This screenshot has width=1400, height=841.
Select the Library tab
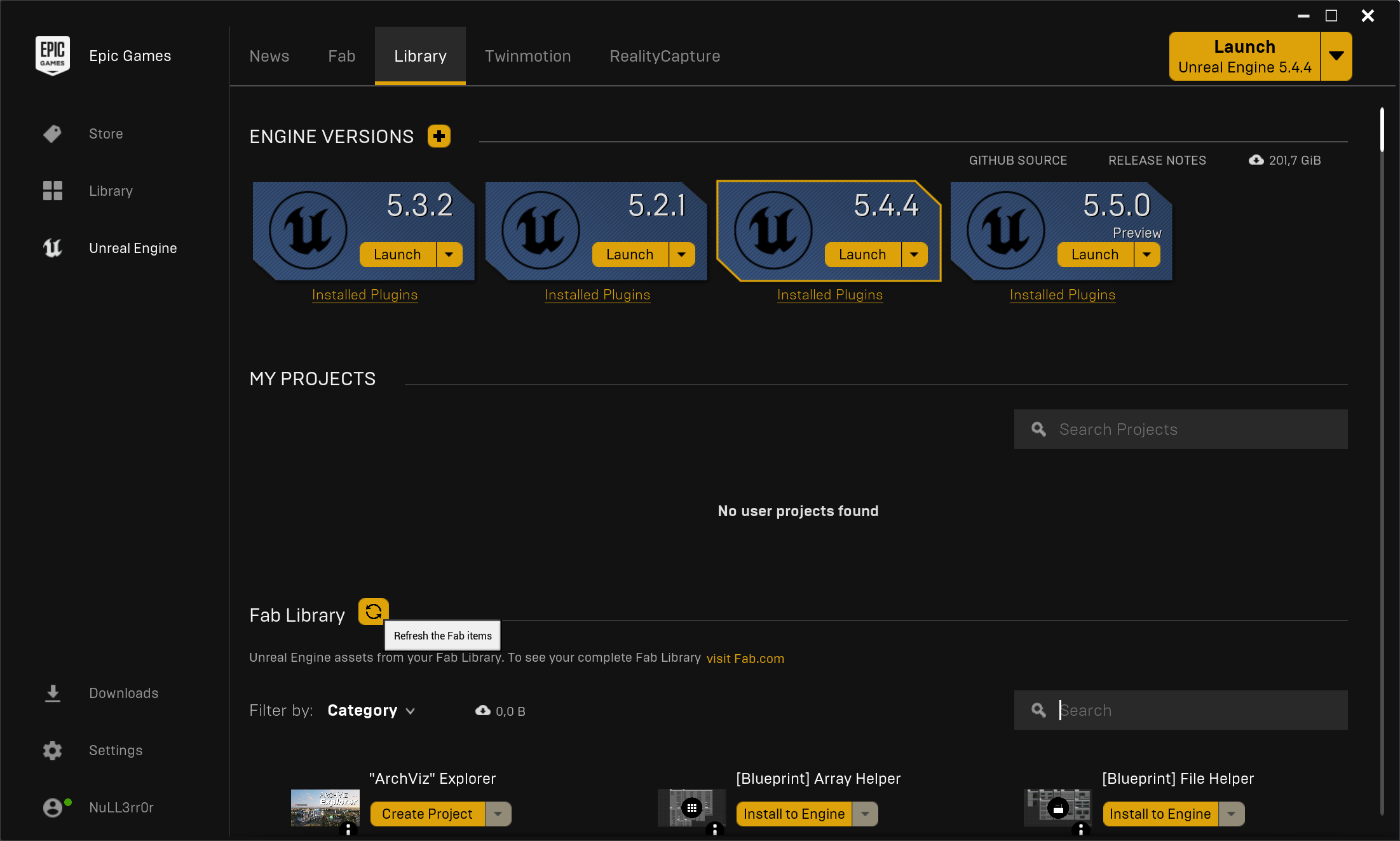(x=420, y=56)
